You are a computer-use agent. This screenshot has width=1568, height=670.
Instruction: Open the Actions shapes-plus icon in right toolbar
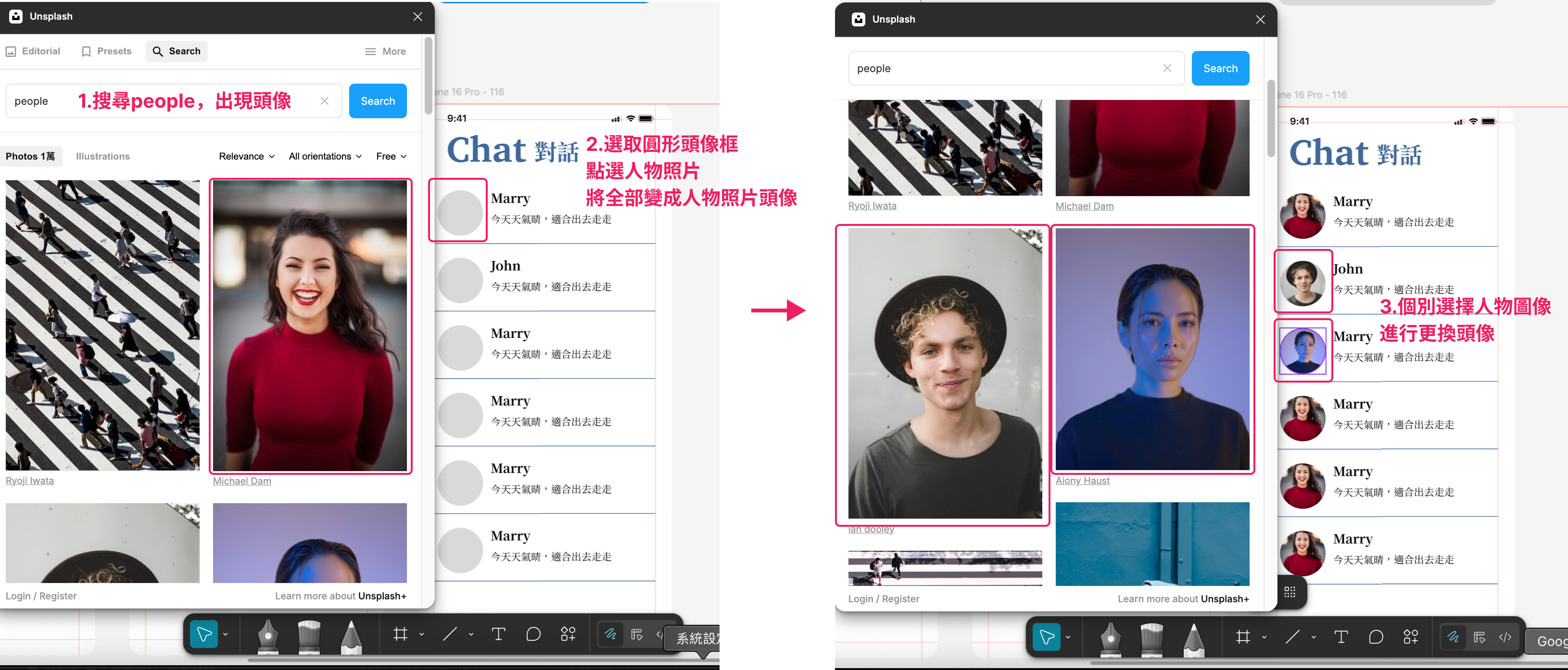click(1410, 636)
